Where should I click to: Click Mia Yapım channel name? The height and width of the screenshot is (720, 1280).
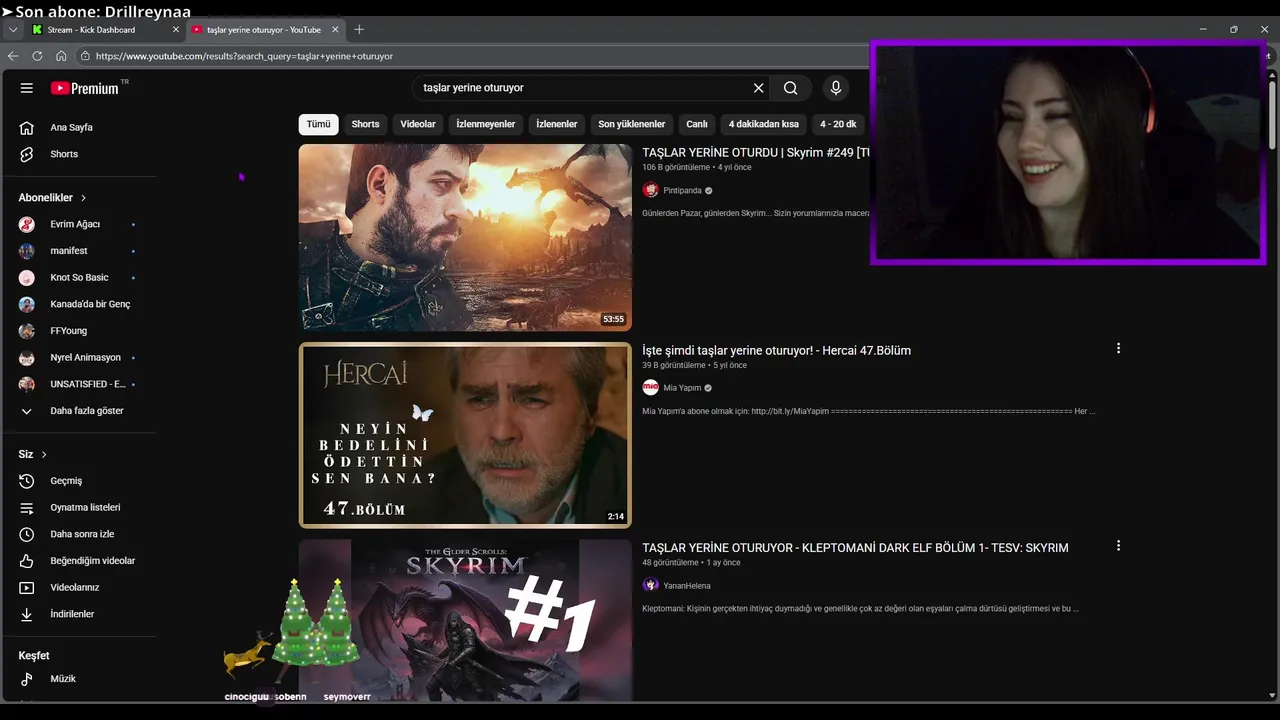pos(682,388)
